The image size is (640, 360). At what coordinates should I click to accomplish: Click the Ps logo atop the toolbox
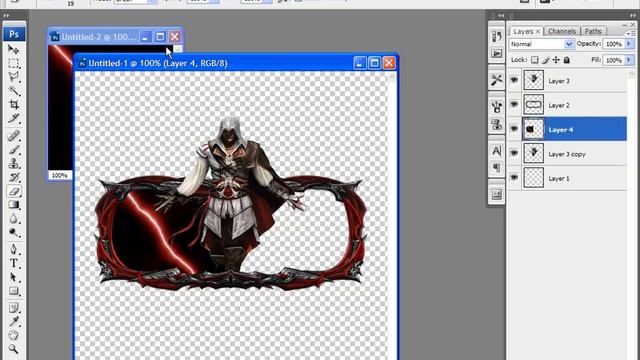pyautogui.click(x=14, y=34)
